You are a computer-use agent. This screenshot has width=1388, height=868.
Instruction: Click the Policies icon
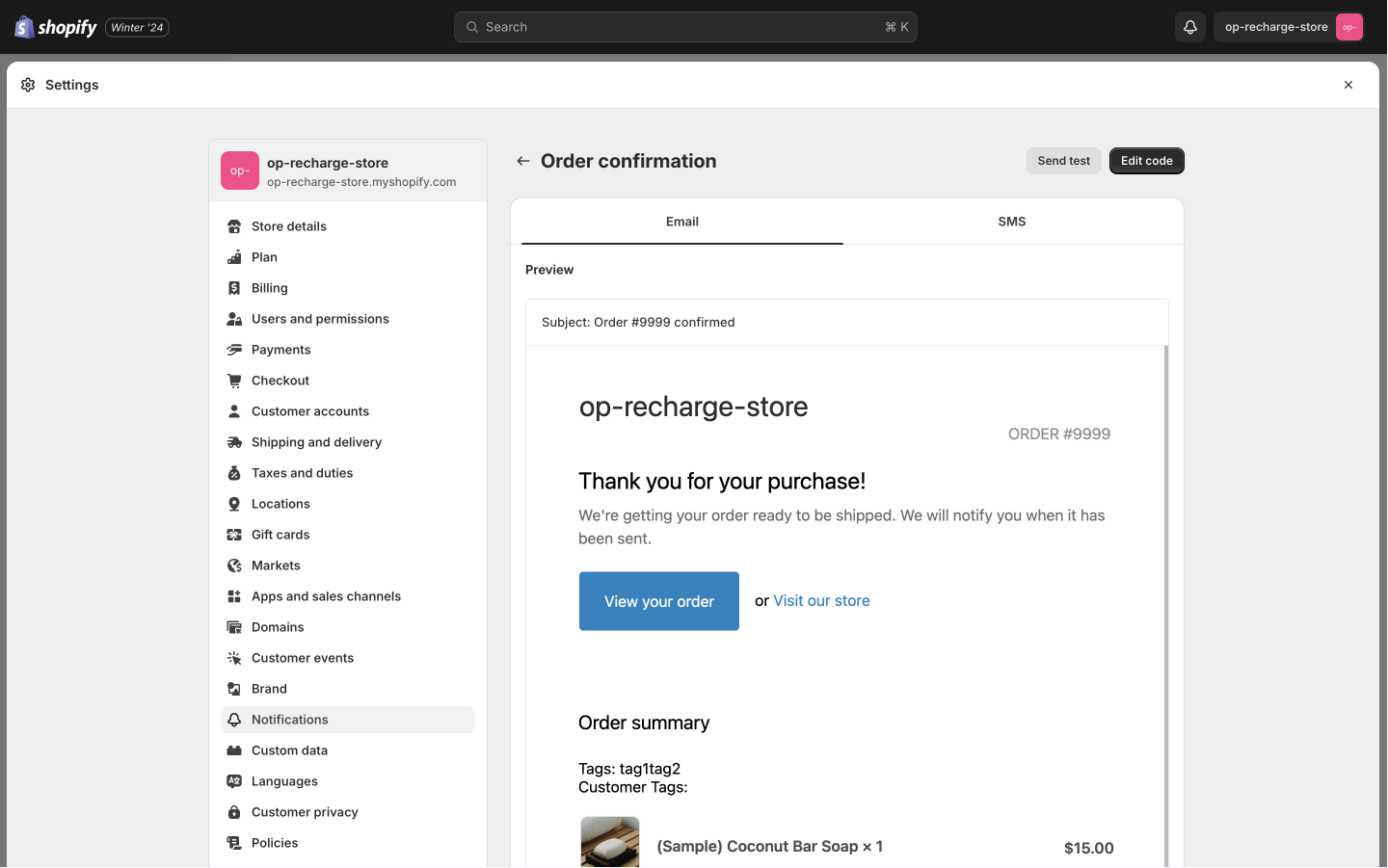tap(234, 843)
